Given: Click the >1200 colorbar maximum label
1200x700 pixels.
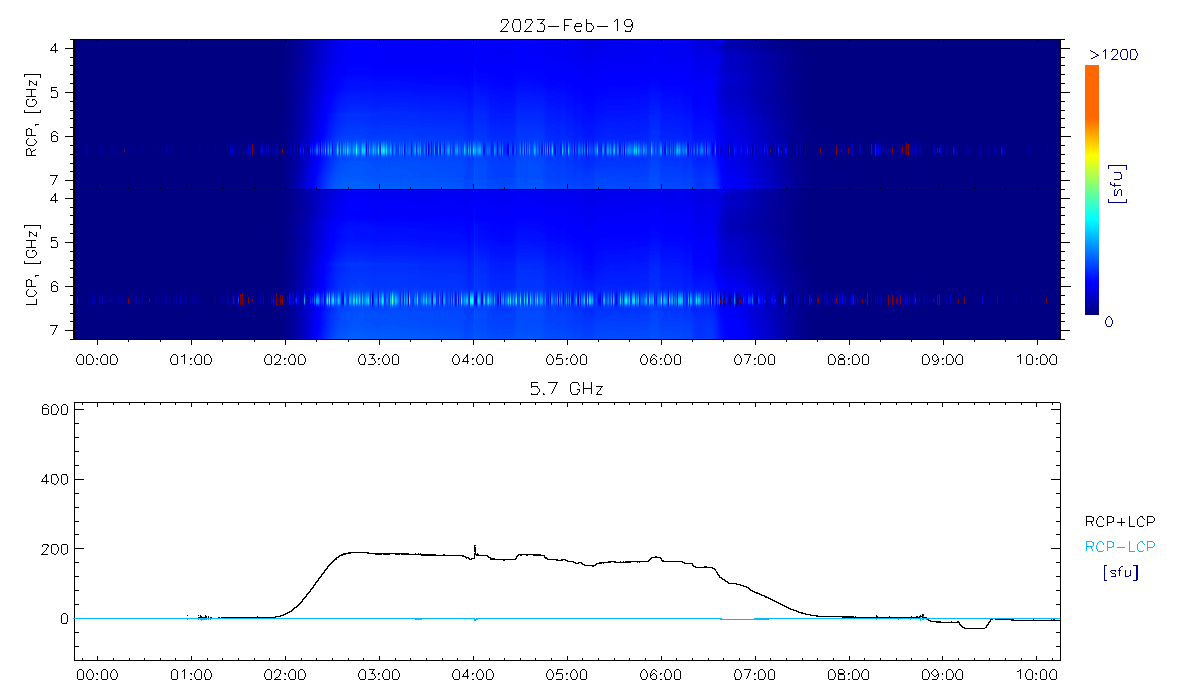Looking at the screenshot, I should coord(1113,53).
